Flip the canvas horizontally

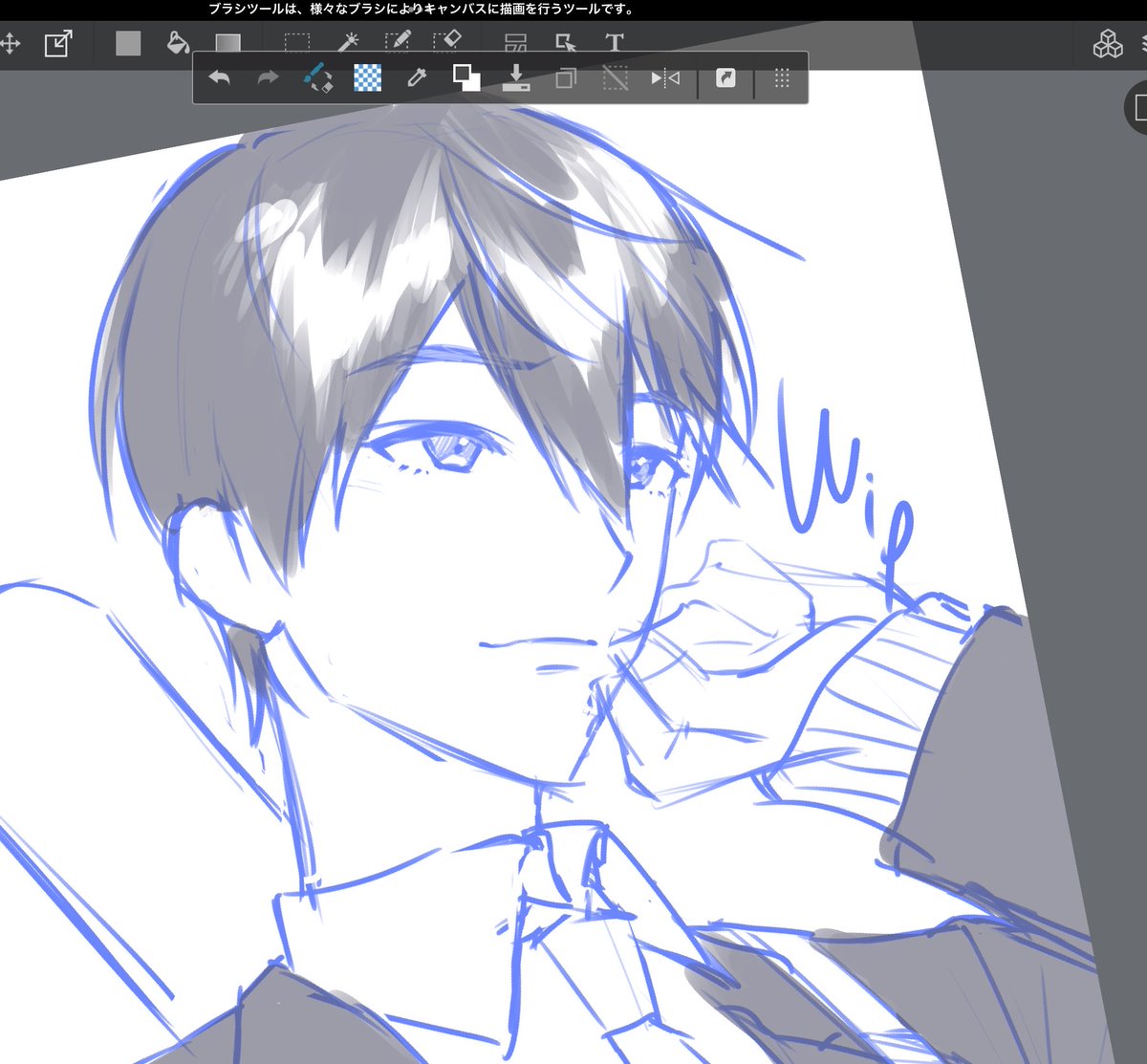665,78
